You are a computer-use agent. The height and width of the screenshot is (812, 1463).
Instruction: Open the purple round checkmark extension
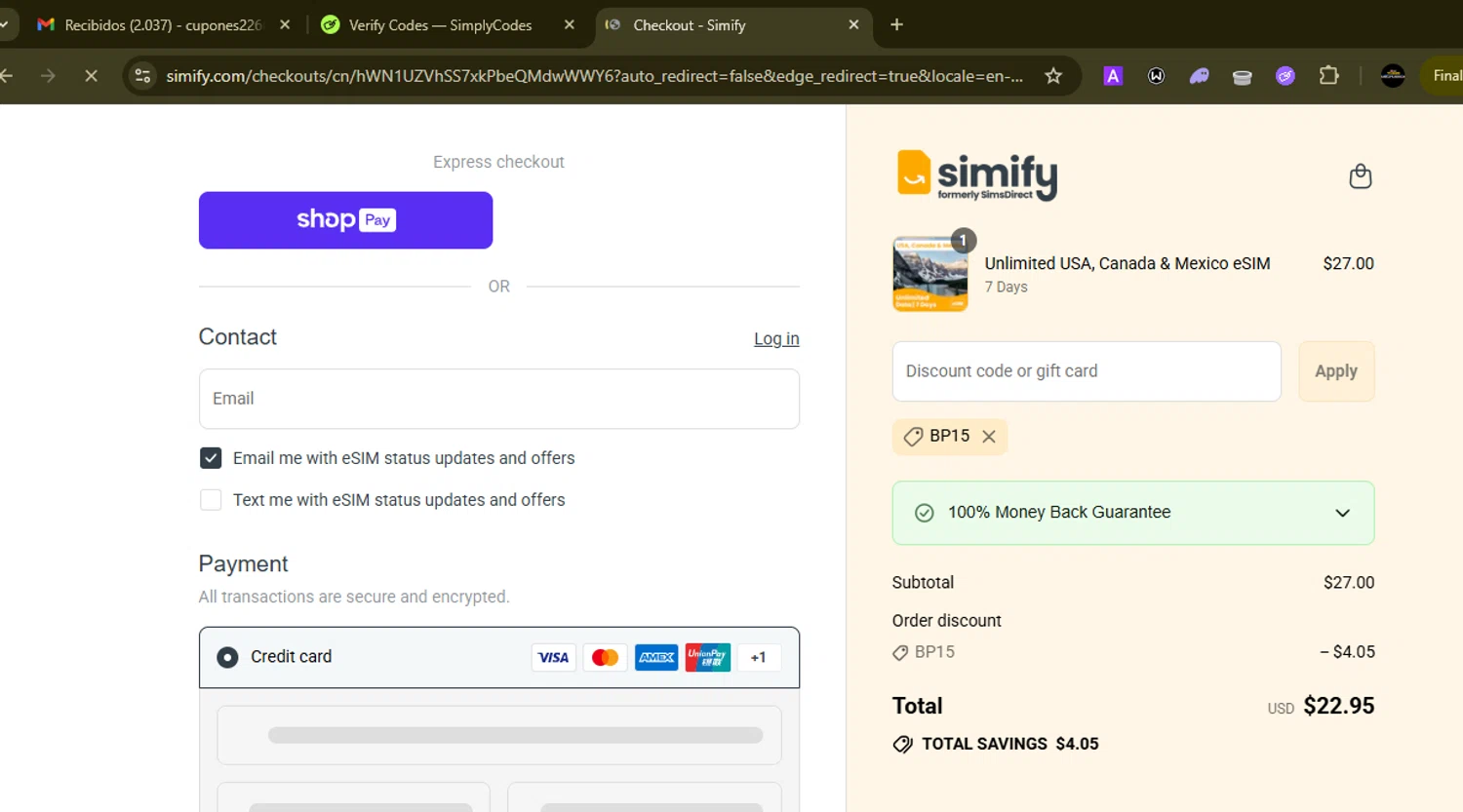point(1285,76)
